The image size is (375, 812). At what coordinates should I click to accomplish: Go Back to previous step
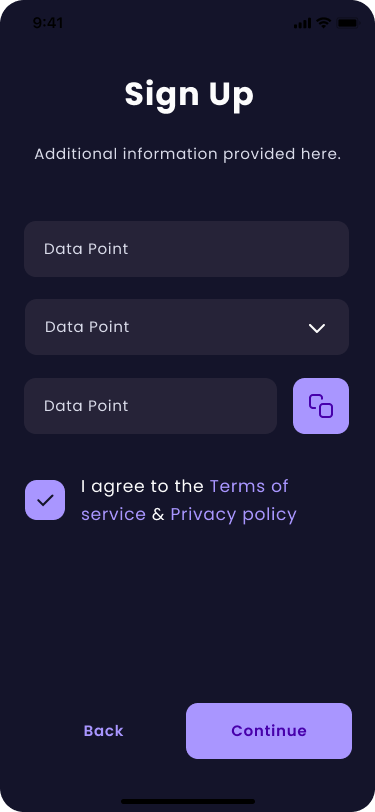click(104, 731)
